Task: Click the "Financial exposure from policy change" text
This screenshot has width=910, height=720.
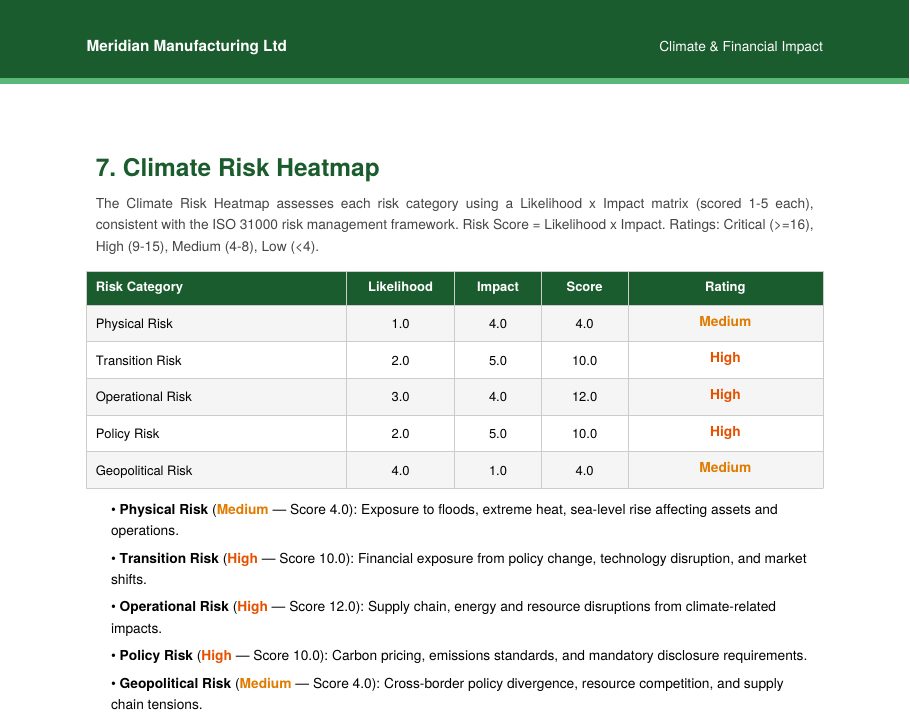Action: [477, 558]
